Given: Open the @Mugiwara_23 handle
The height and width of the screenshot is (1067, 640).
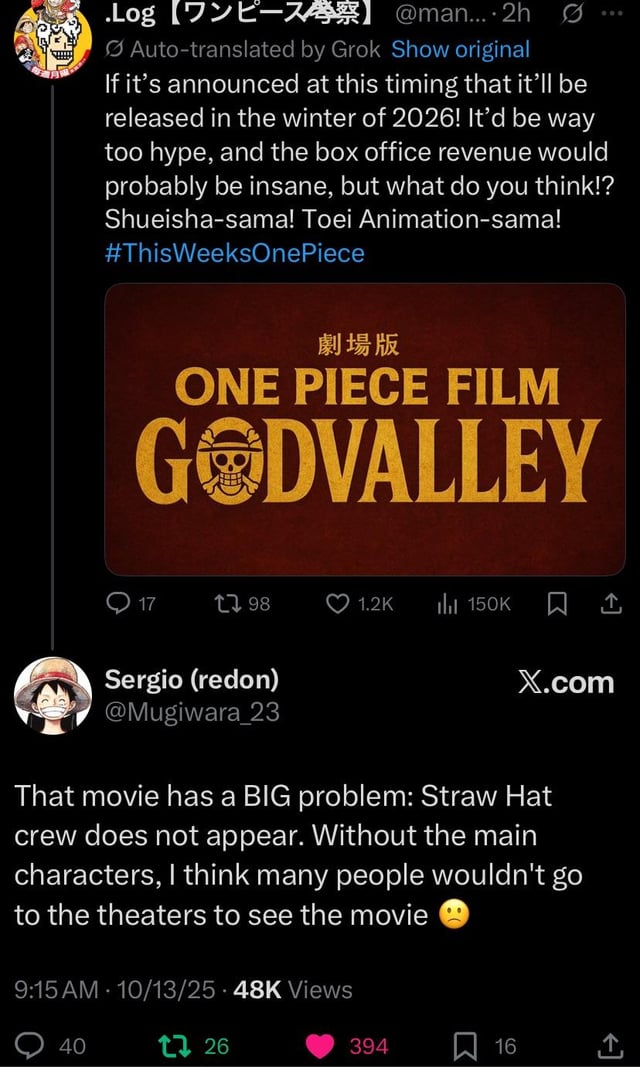Looking at the screenshot, I should pyautogui.click(x=192, y=712).
